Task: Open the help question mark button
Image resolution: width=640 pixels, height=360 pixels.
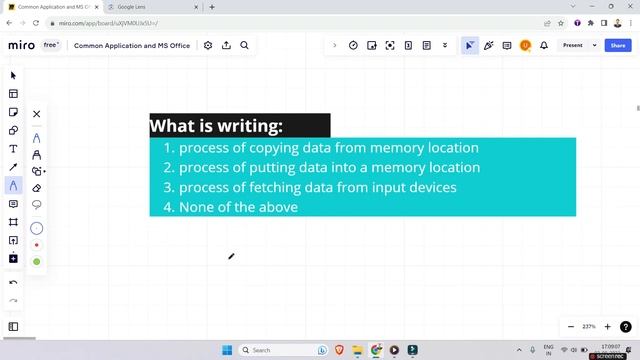Action: [625, 327]
